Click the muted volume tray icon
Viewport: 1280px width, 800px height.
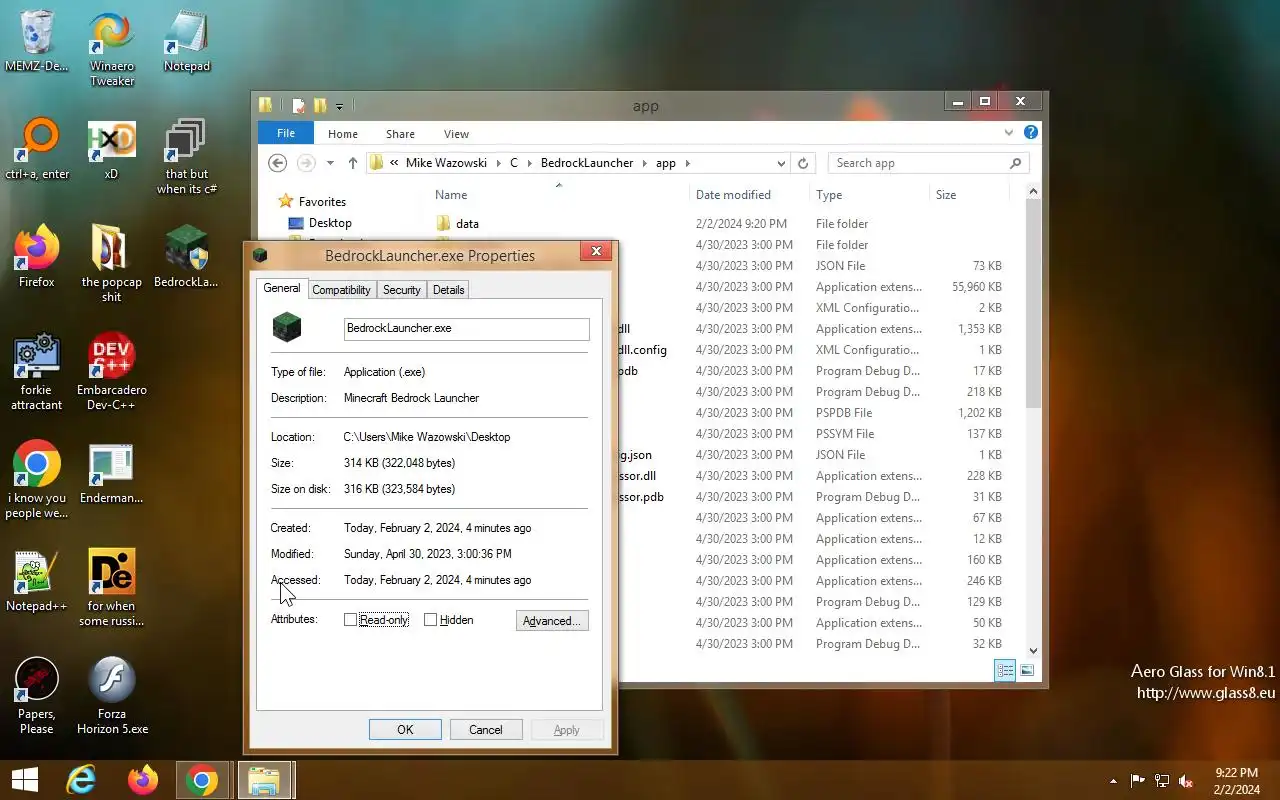click(x=1186, y=781)
